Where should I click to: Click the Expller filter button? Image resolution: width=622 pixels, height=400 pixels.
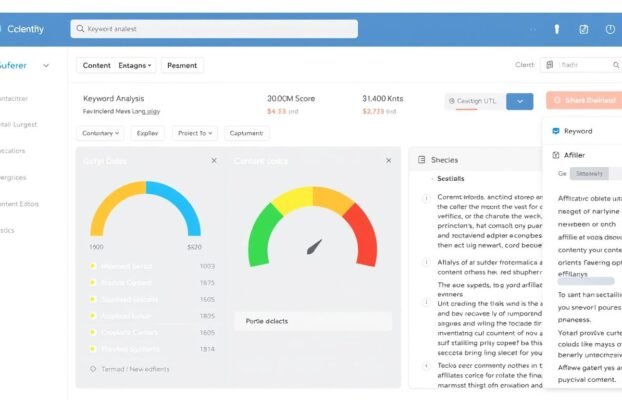tap(147, 133)
